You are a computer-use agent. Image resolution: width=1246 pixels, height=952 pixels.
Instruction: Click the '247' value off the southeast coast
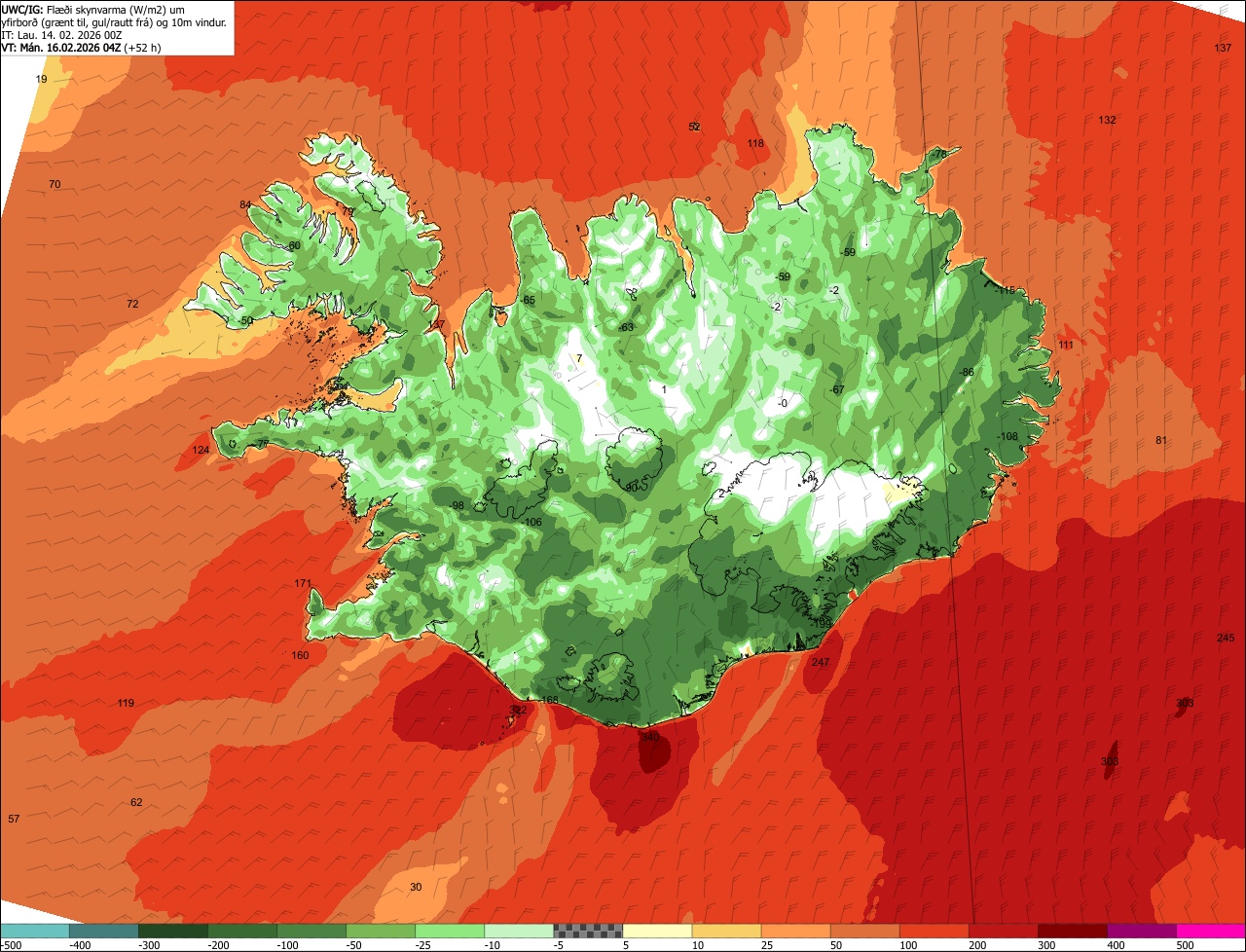(821, 662)
